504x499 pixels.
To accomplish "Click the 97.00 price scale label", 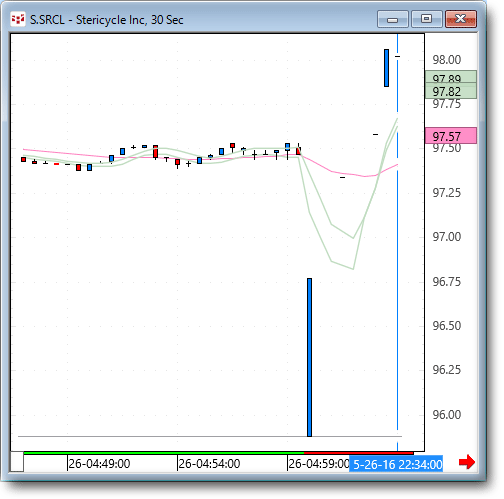I will pyautogui.click(x=447, y=237).
